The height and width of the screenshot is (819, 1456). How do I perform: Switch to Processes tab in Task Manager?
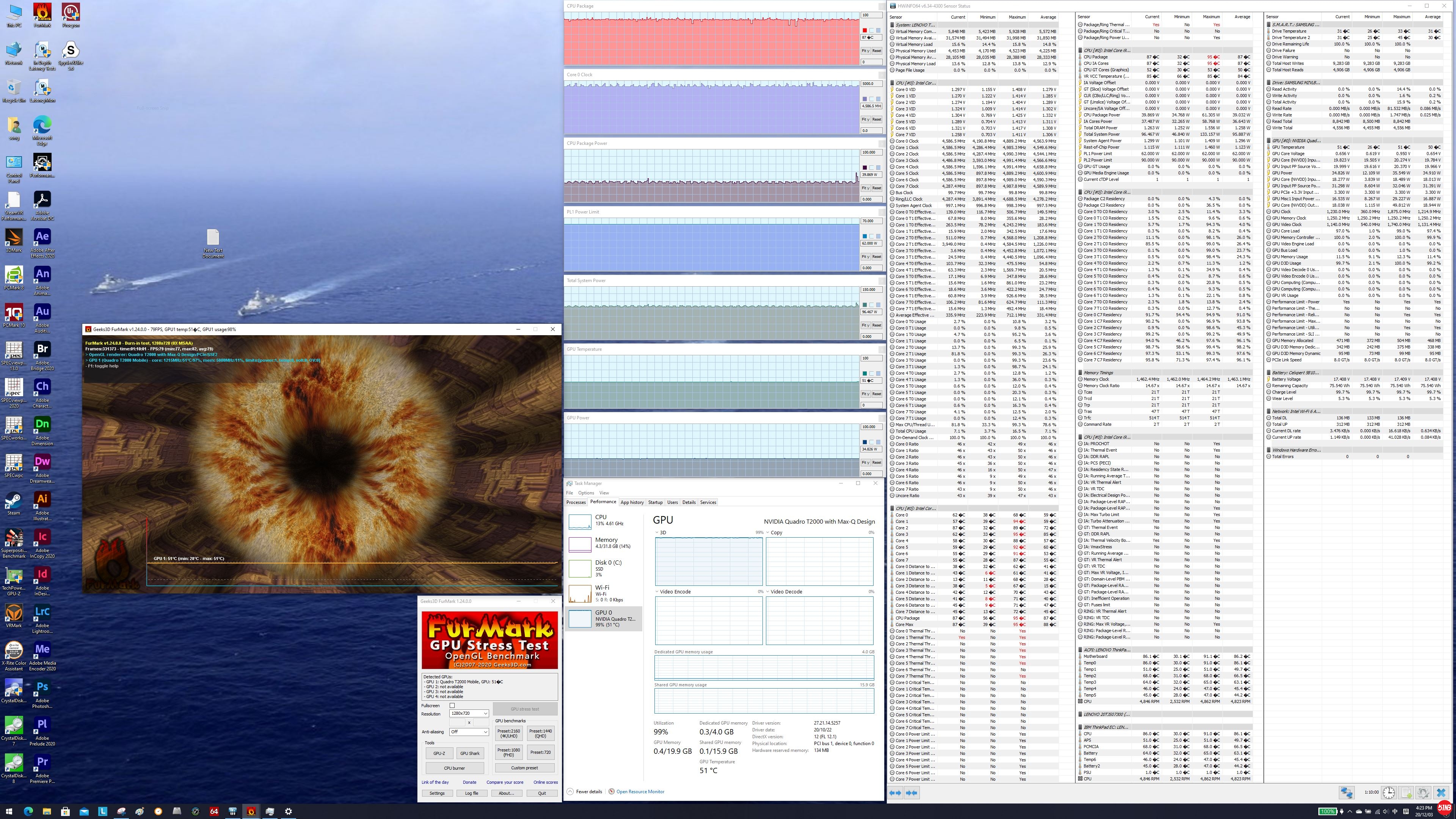(x=576, y=502)
